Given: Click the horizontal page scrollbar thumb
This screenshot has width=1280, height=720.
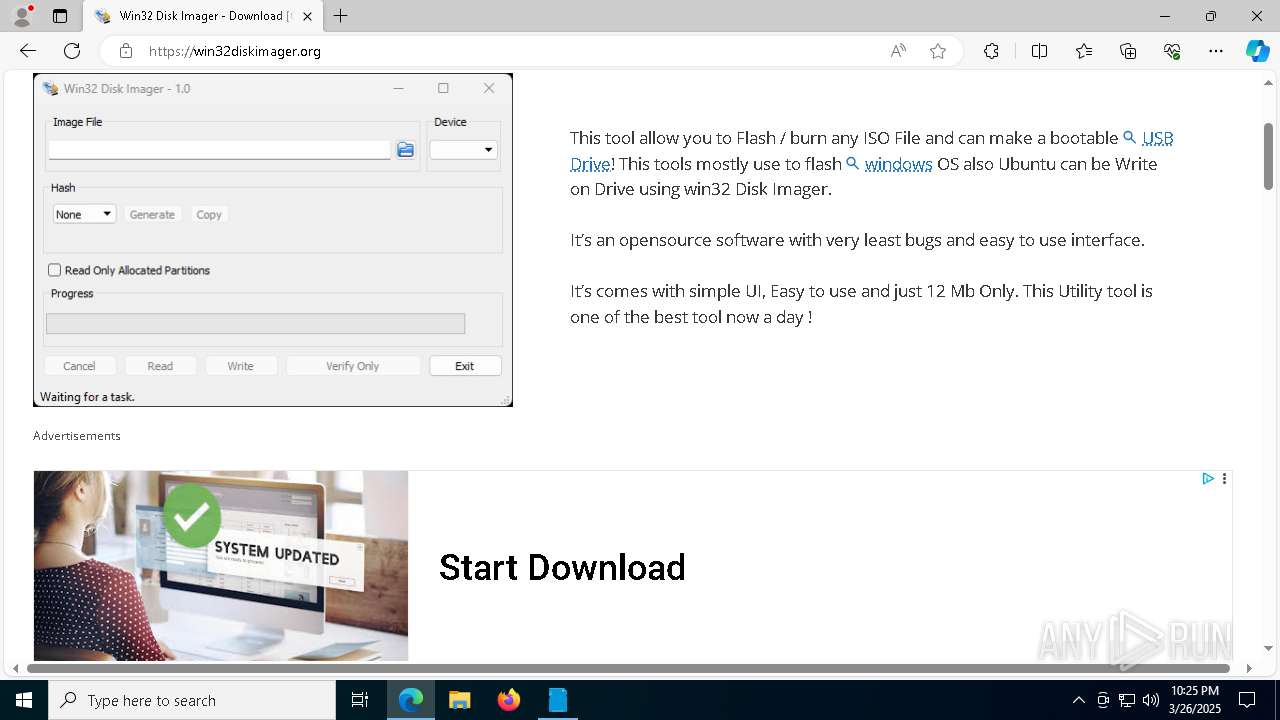Looking at the screenshot, I should (628, 668).
